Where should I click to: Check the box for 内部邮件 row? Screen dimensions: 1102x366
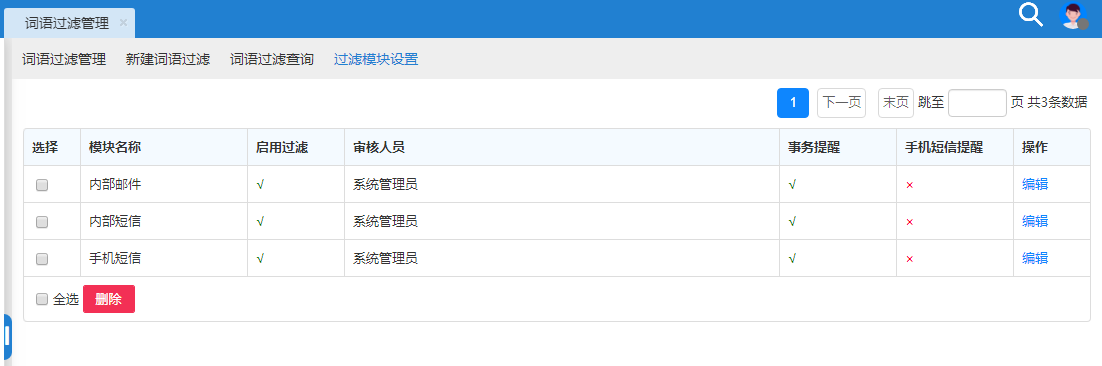[42, 185]
